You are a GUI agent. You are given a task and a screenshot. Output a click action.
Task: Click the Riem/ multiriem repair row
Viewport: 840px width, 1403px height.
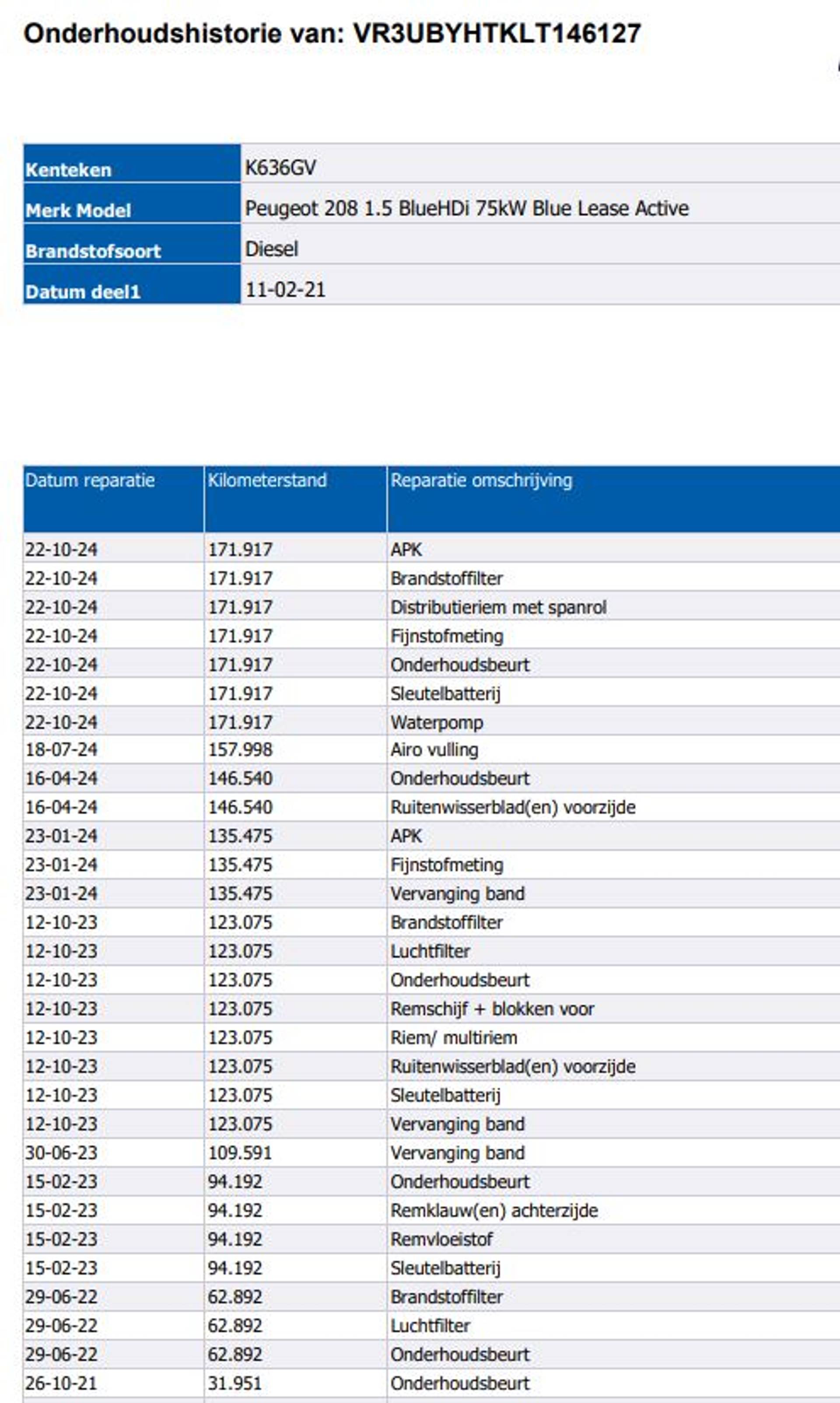453,1038
